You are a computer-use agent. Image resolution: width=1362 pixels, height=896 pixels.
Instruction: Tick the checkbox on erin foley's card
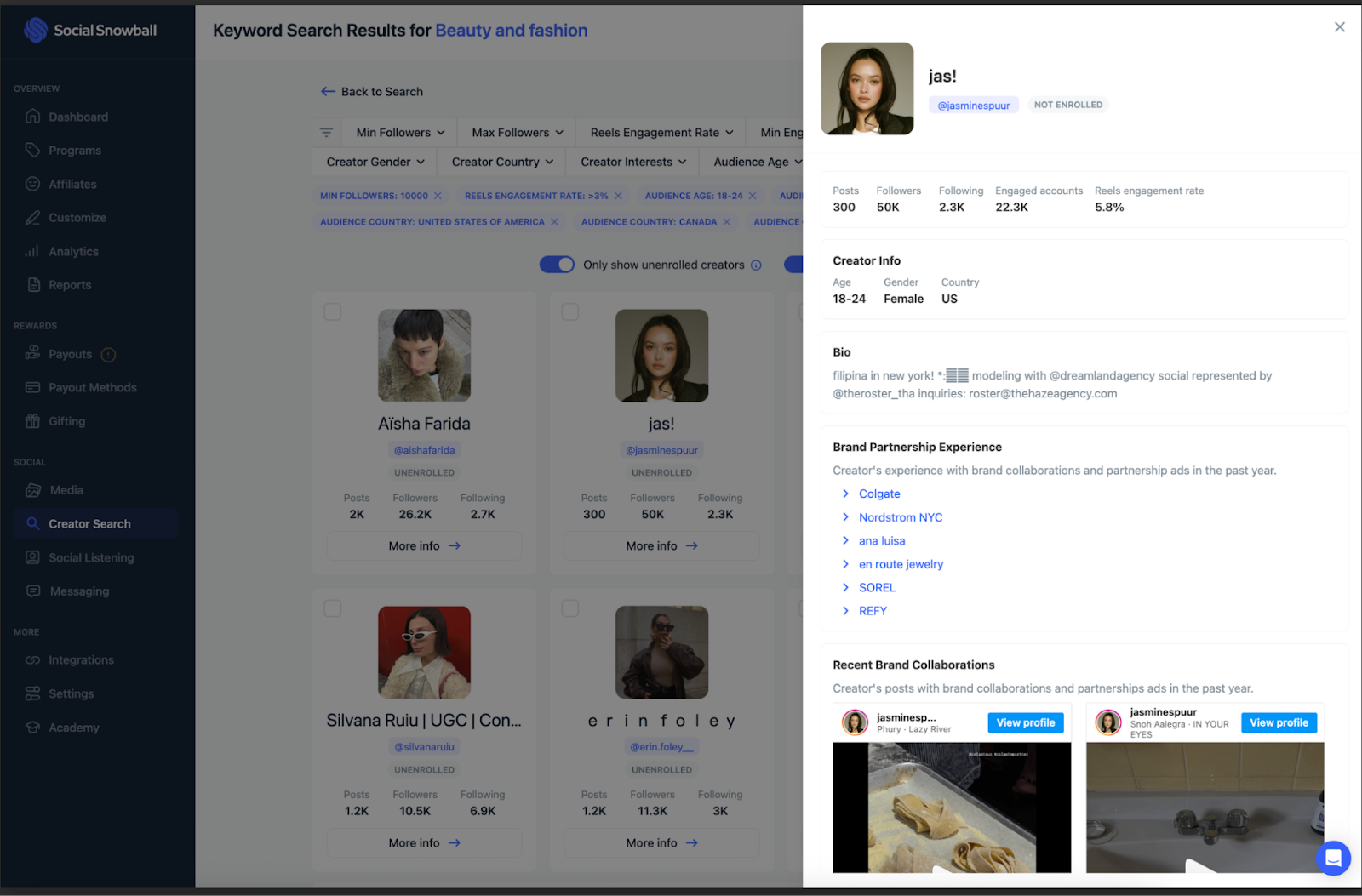569,608
